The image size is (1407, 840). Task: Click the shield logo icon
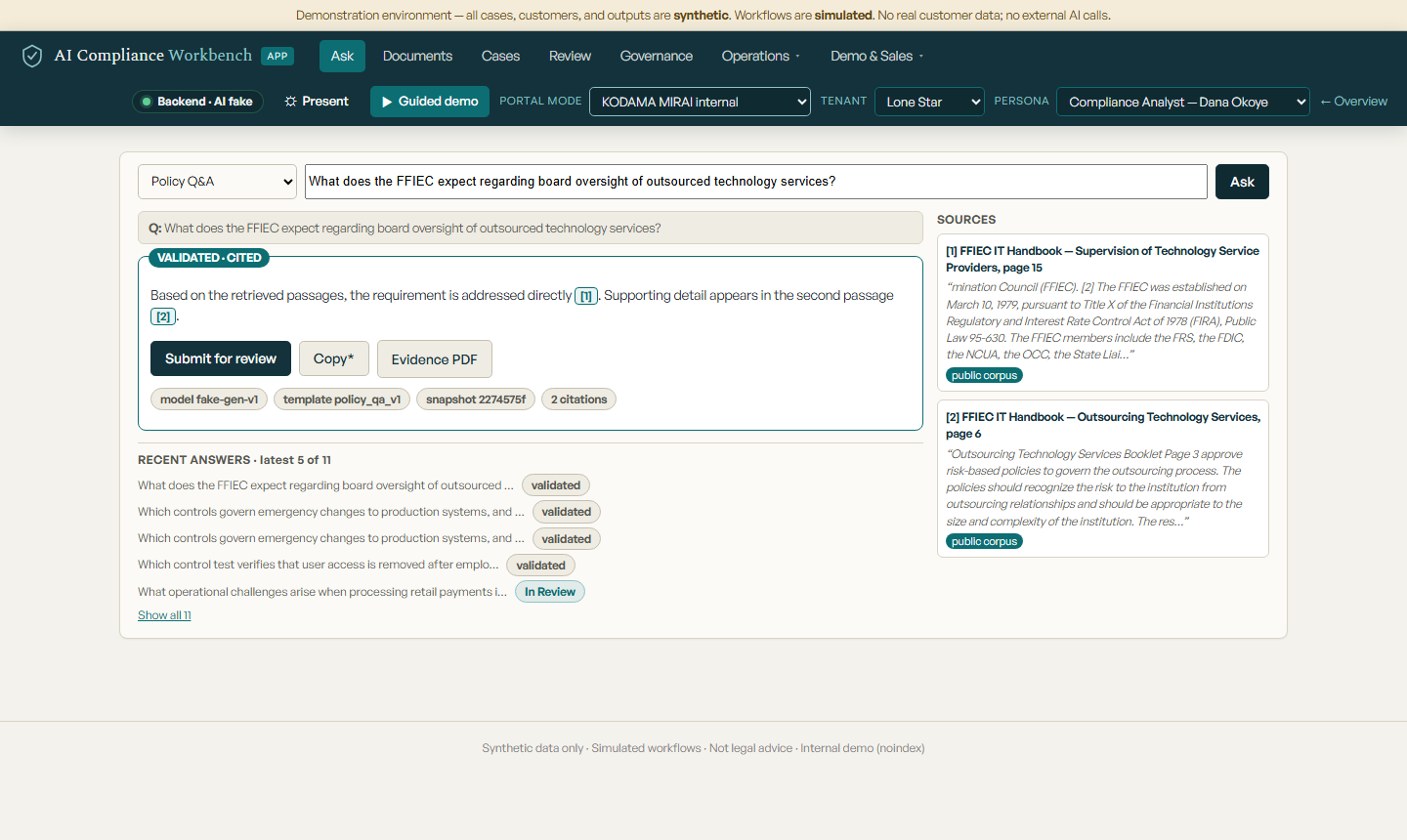(x=32, y=56)
